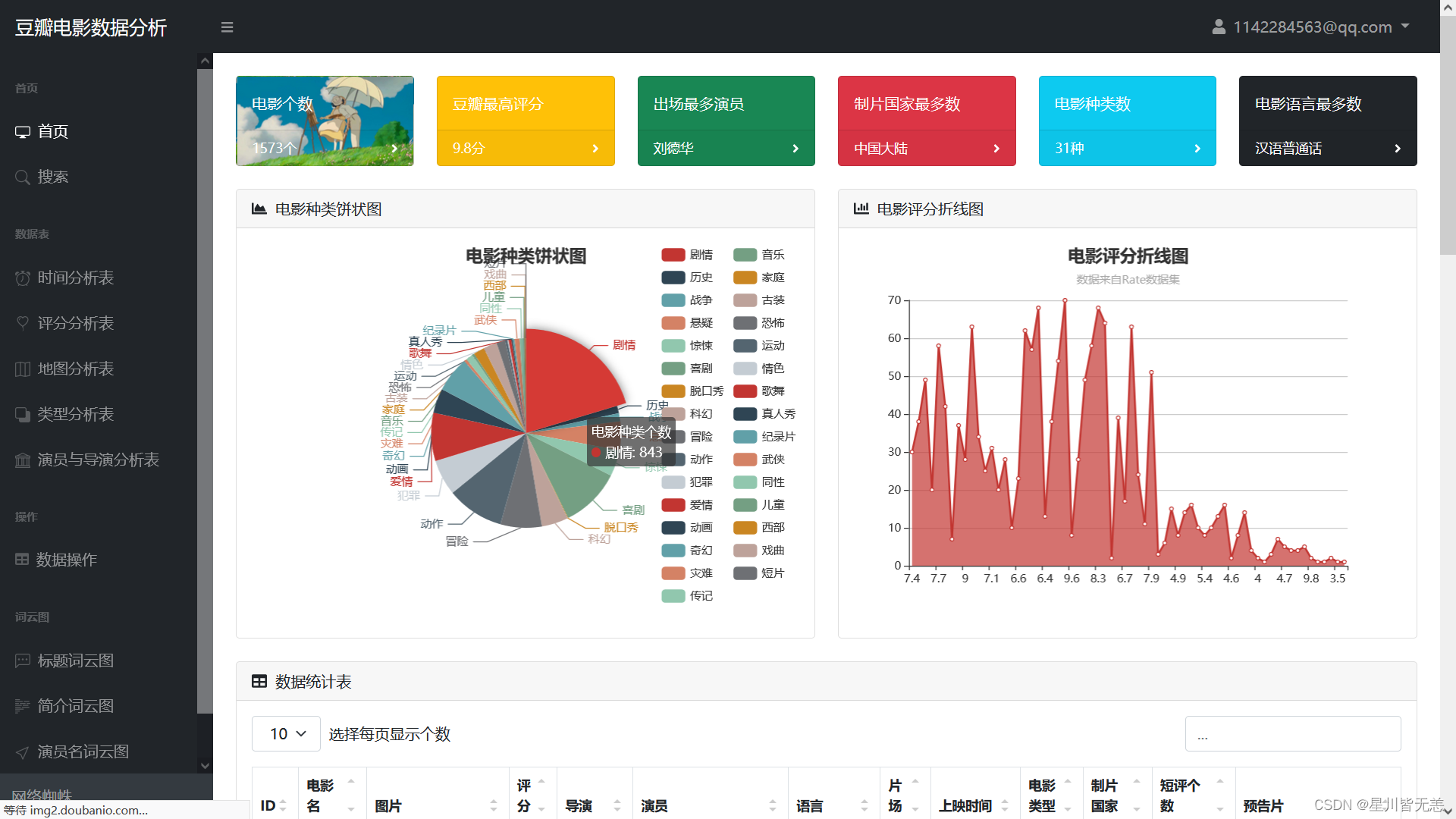Image resolution: width=1456 pixels, height=819 pixels.
Task: Click the 演员名词云图 paper plane icon
Action: tap(23, 752)
